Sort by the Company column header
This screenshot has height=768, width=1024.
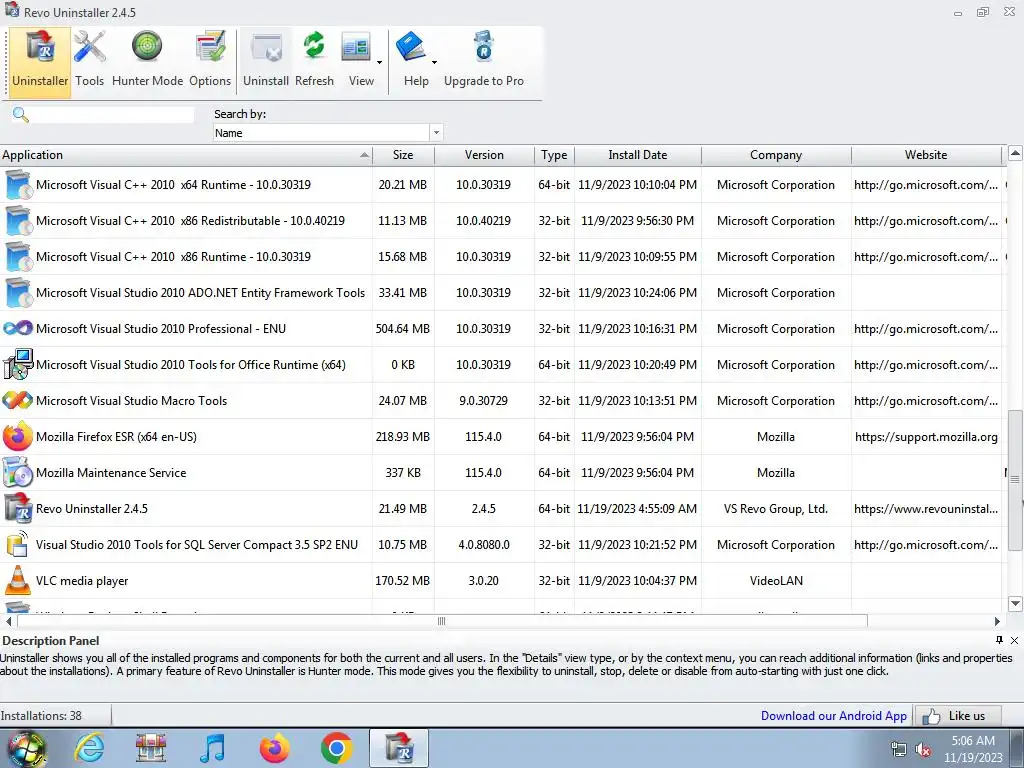(x=776, y=155)
